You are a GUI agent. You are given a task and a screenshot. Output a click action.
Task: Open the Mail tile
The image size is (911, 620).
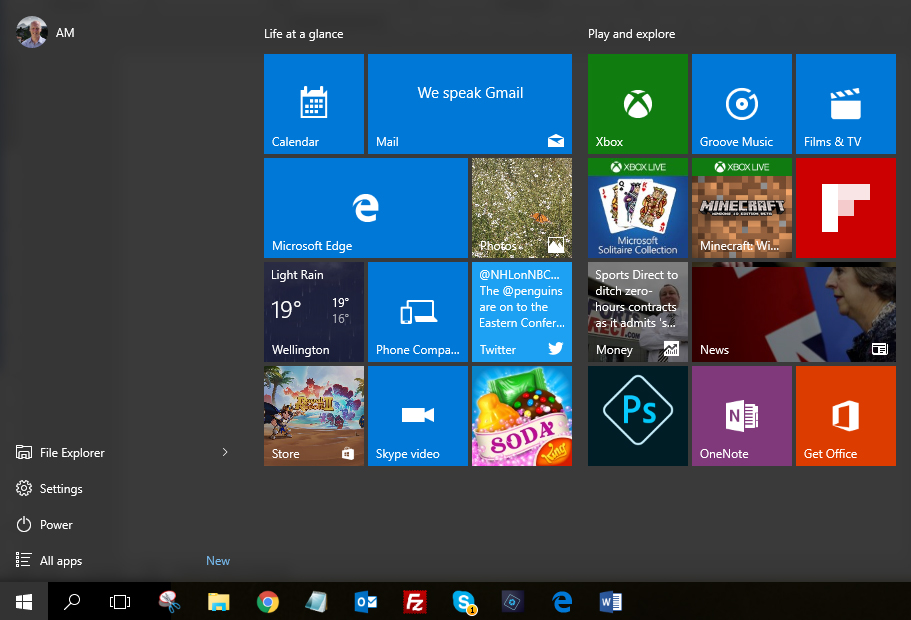click(x=469, y=104)
